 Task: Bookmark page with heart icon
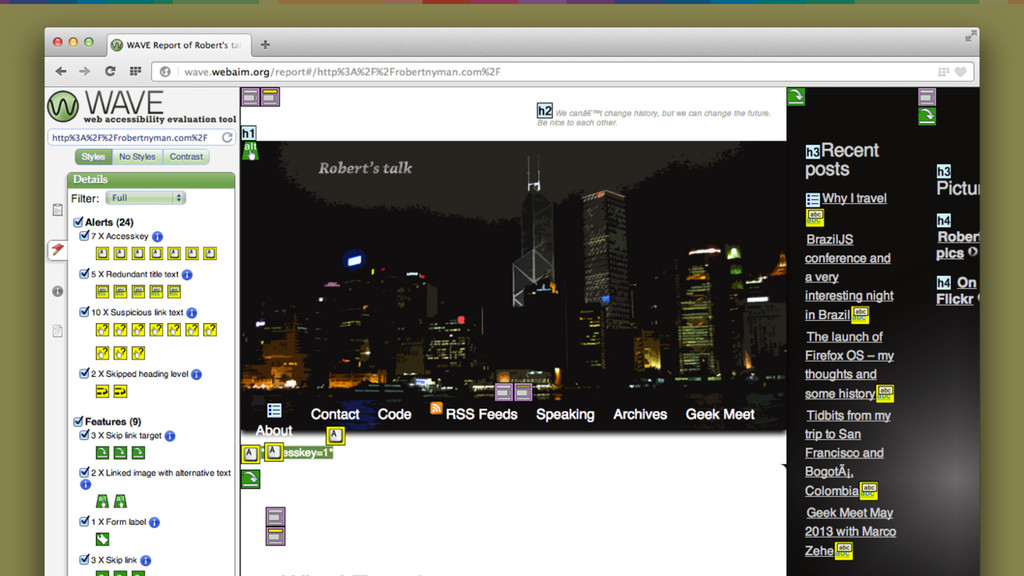pos(961,72)
